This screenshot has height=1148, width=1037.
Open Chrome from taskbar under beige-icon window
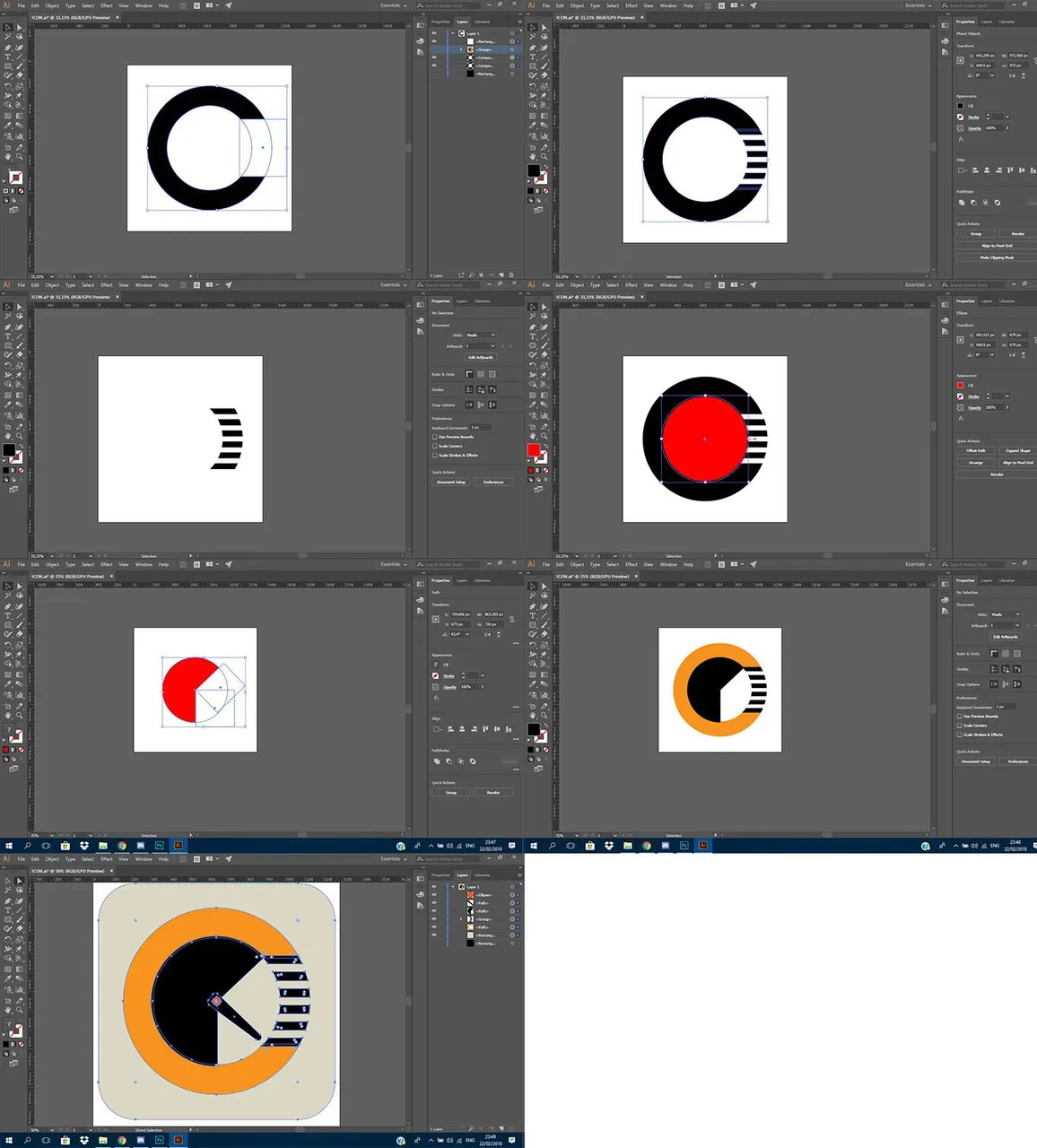coord(122,1140)
